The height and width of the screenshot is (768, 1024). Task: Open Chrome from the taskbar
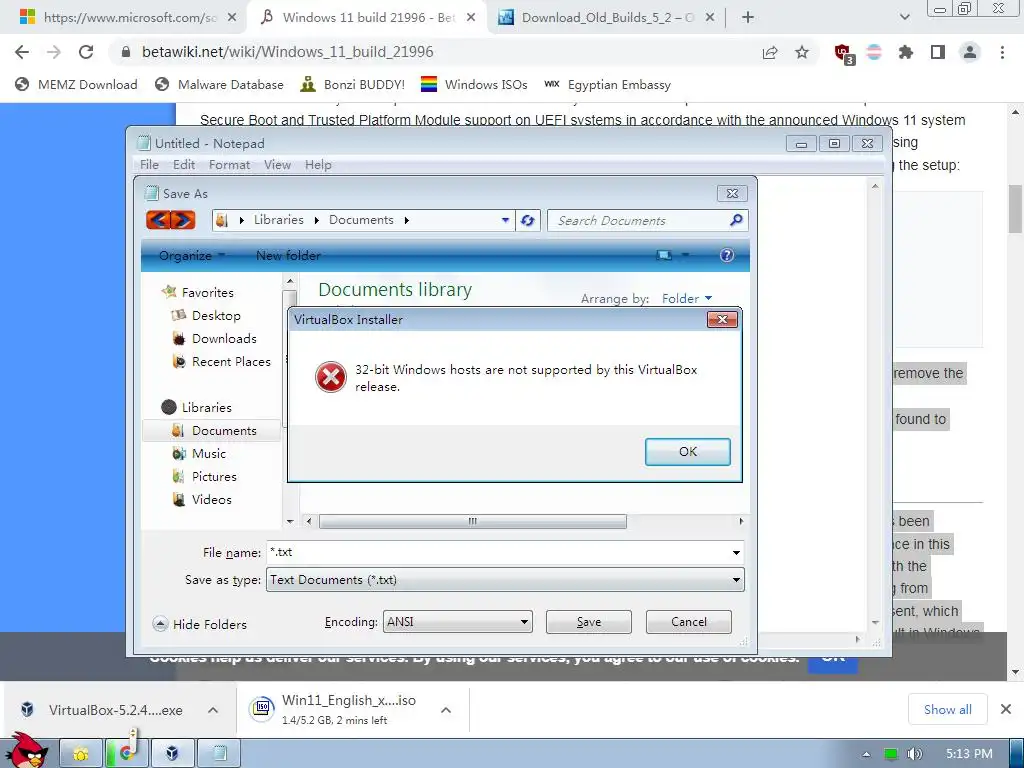pyautogui.click(x=126, y=754)
